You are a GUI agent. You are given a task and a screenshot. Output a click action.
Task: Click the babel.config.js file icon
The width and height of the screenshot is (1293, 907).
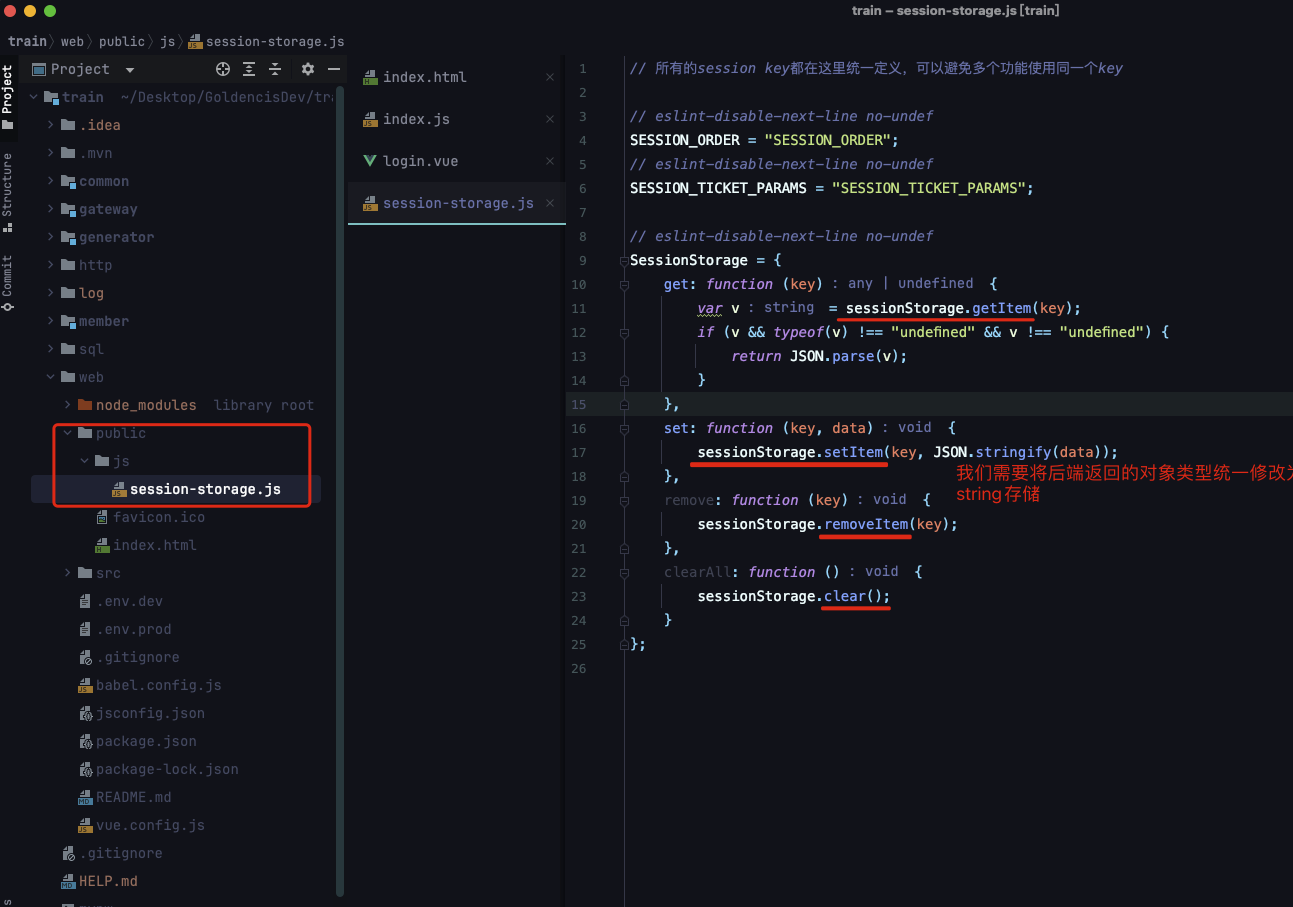[86, 685]
